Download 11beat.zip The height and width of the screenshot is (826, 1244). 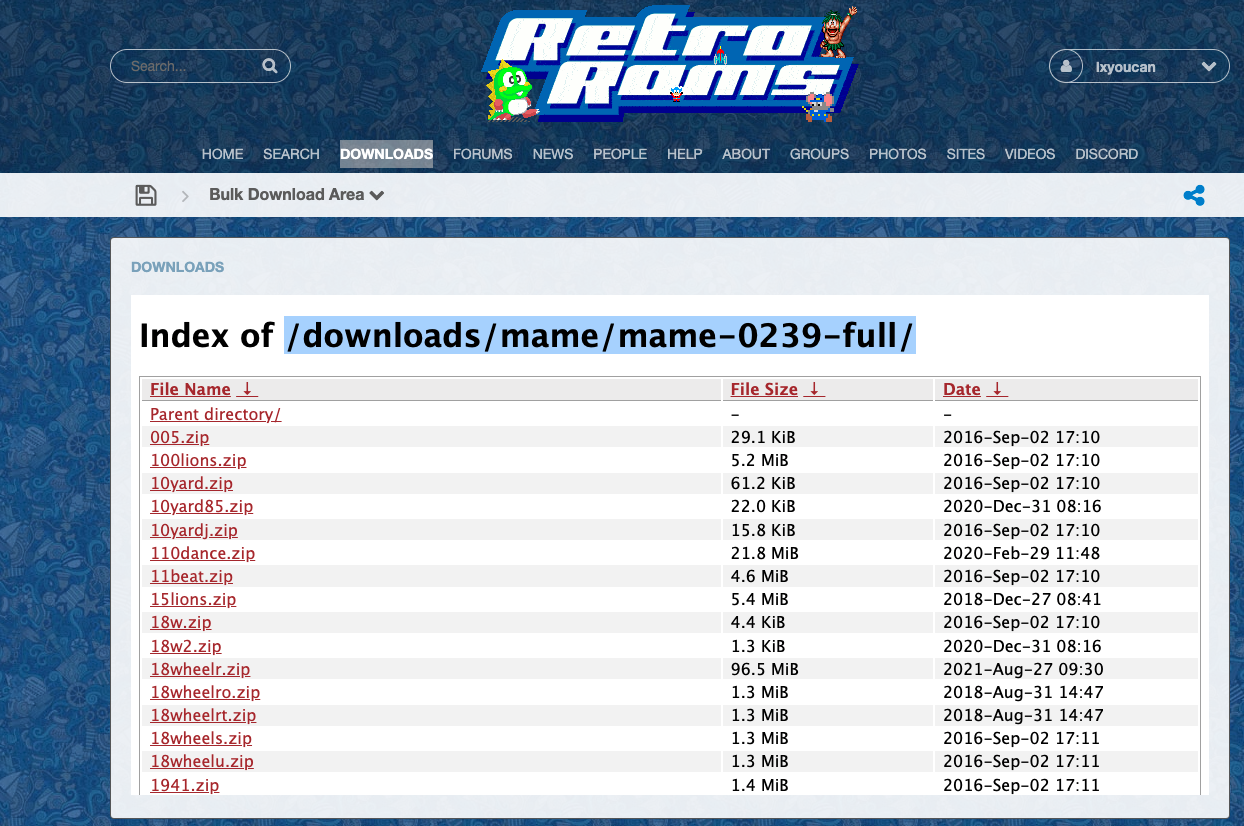[x=191, y=576]
